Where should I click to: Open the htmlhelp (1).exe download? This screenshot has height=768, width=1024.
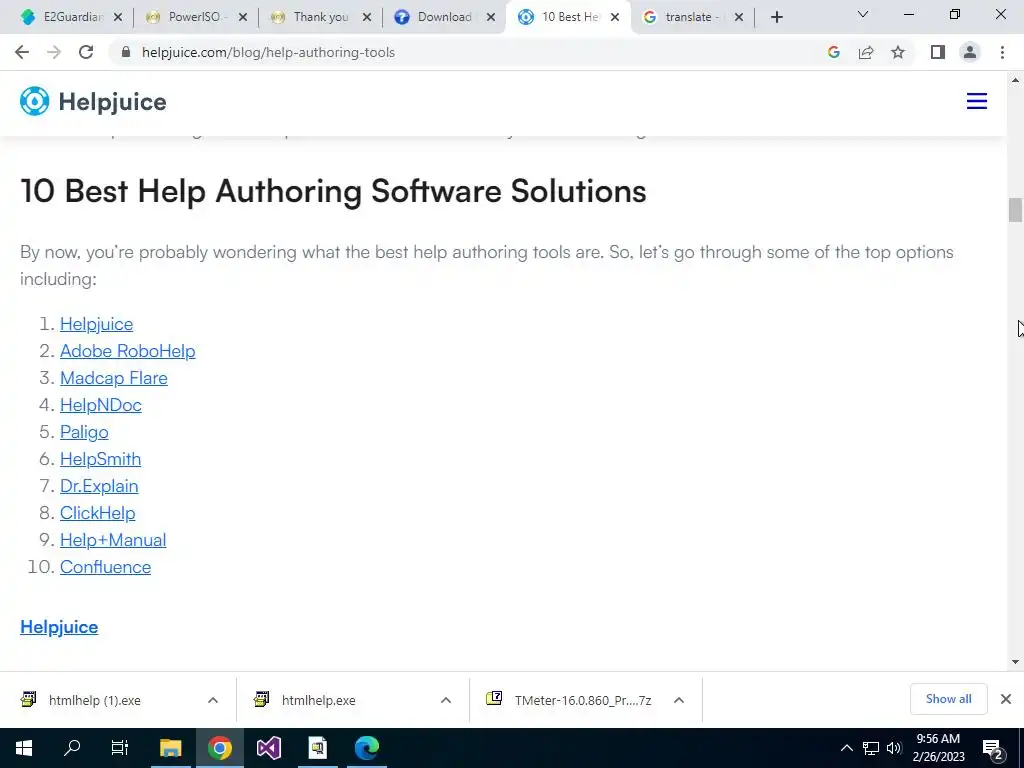(x=95, y=701)
